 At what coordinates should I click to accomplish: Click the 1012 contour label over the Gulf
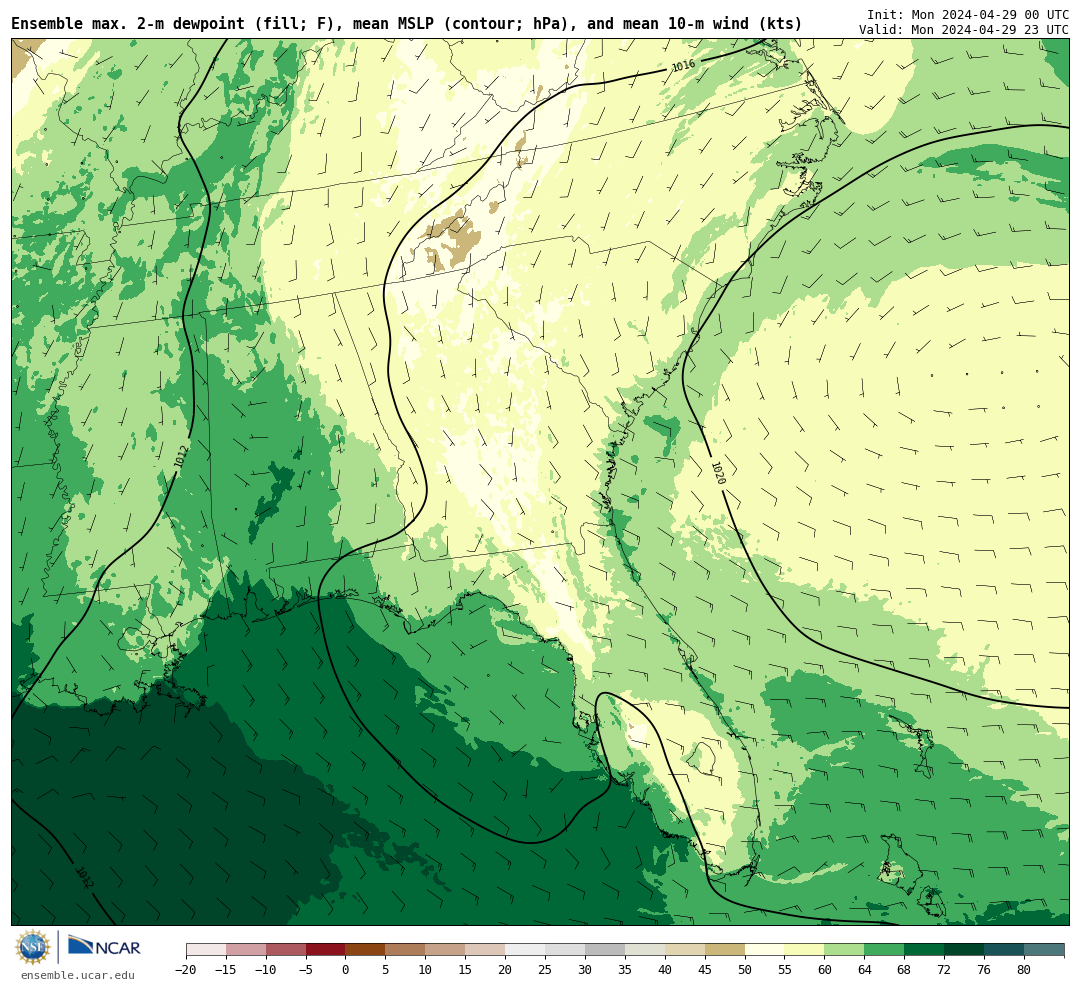click(83, 877)
